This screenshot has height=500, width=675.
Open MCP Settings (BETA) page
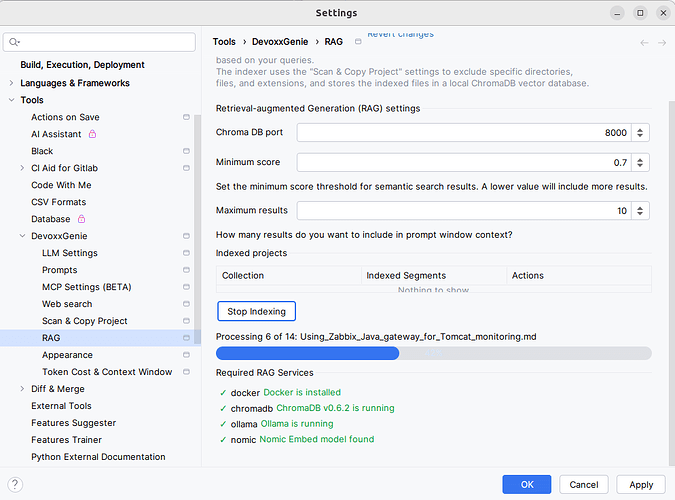pyautogui.click(x=86, y=287)
